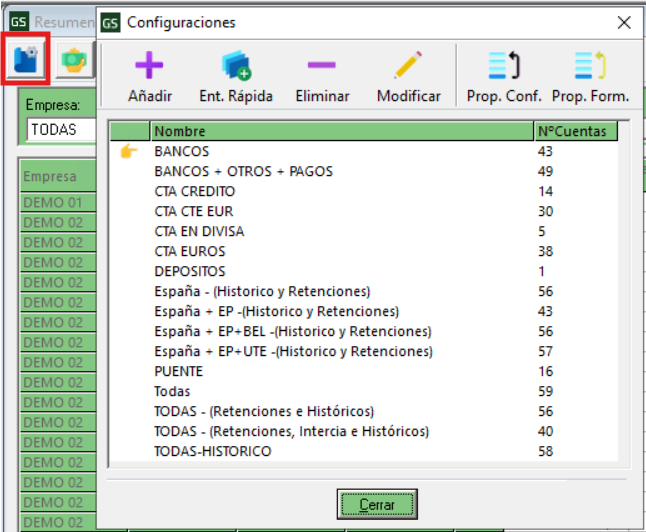Close the Configuraciones dialog with X
Screen dimensions: 646x532
click(x=624, y=22)
